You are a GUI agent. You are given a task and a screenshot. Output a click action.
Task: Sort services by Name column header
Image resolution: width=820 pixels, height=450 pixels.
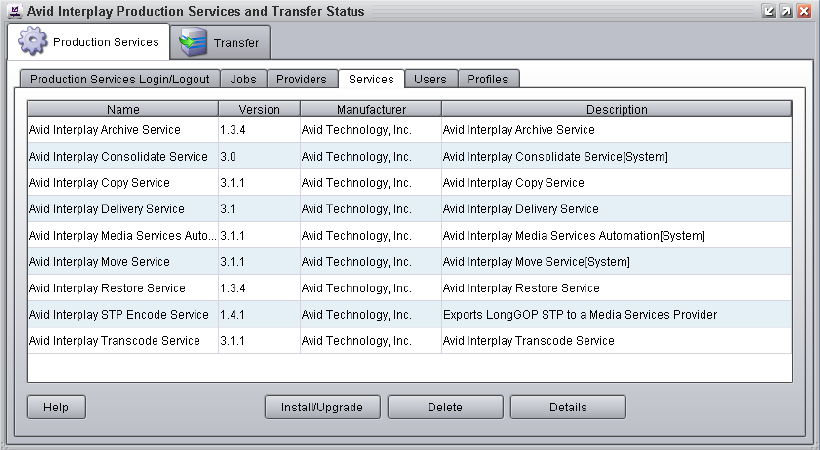coord(123,110)
